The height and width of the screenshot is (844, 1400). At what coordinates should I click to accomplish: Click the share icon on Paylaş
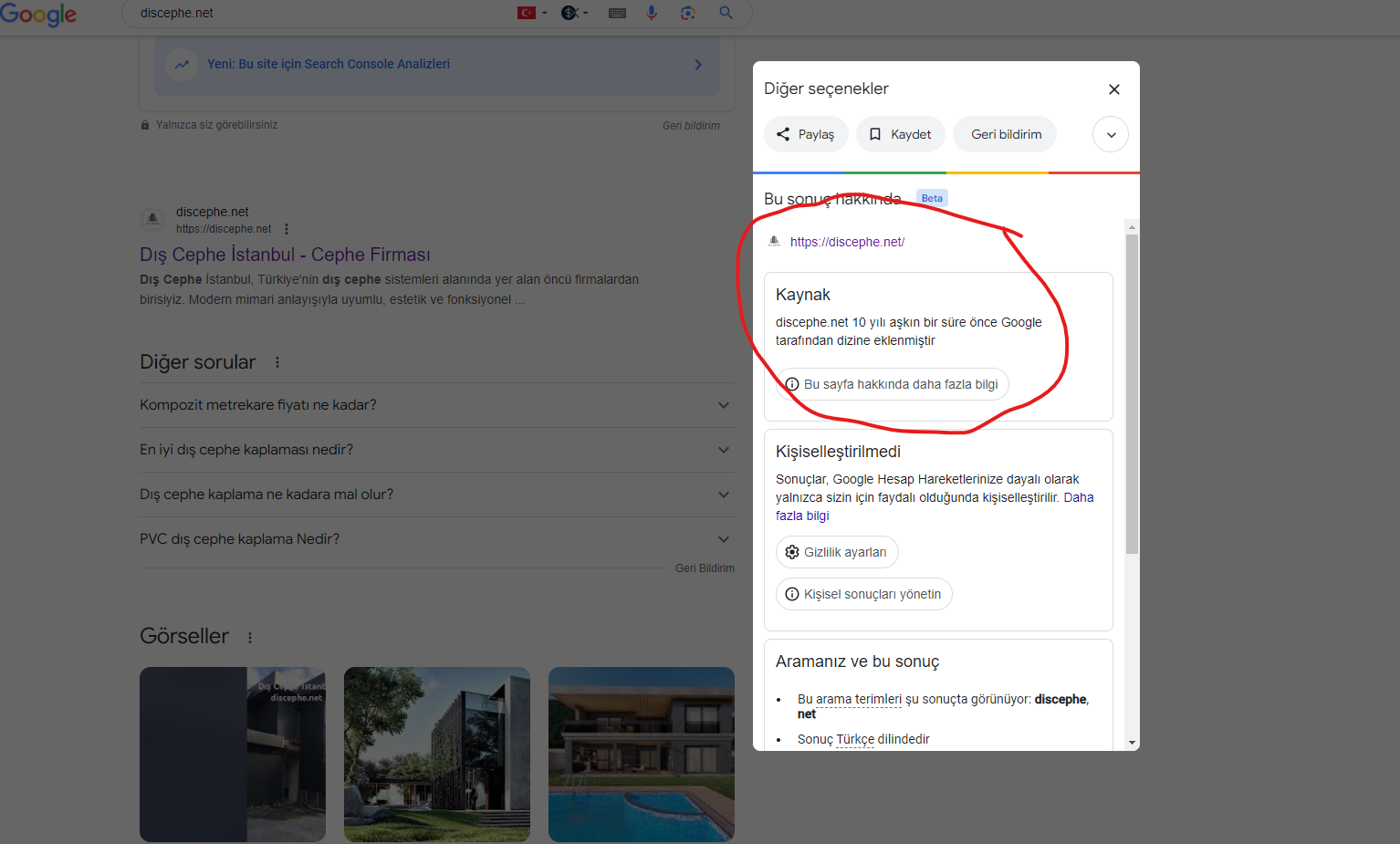783,134
